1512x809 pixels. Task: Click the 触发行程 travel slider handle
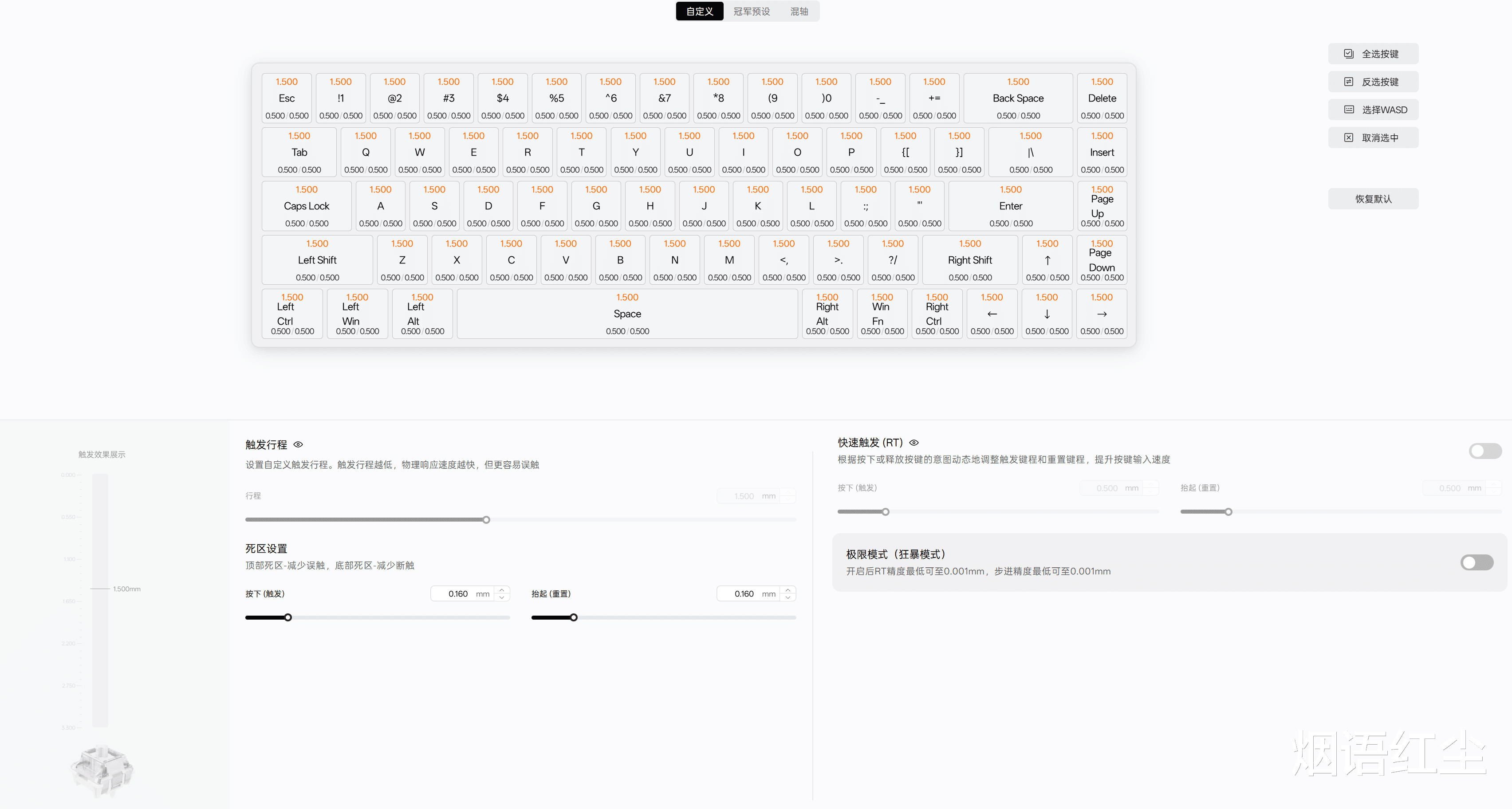pos(486,520)
